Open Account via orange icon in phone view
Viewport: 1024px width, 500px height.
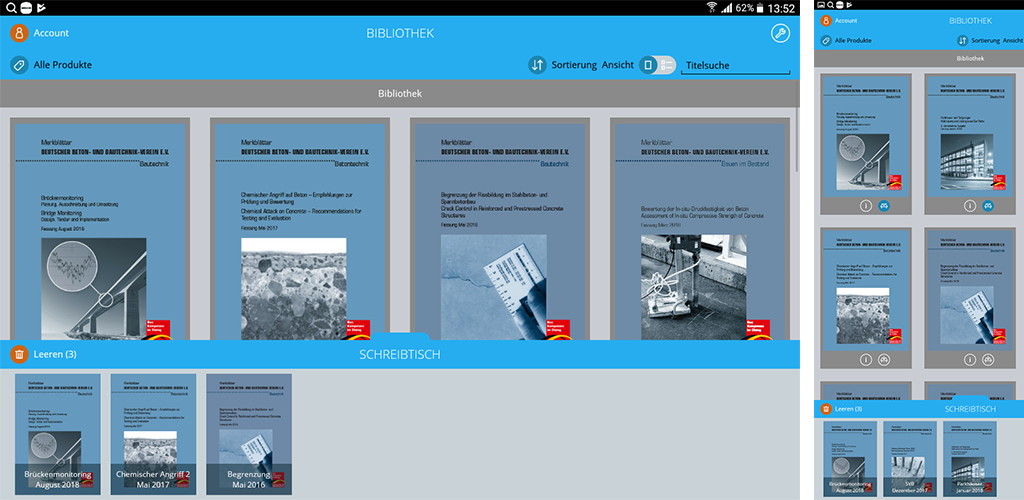click(825, 21)
